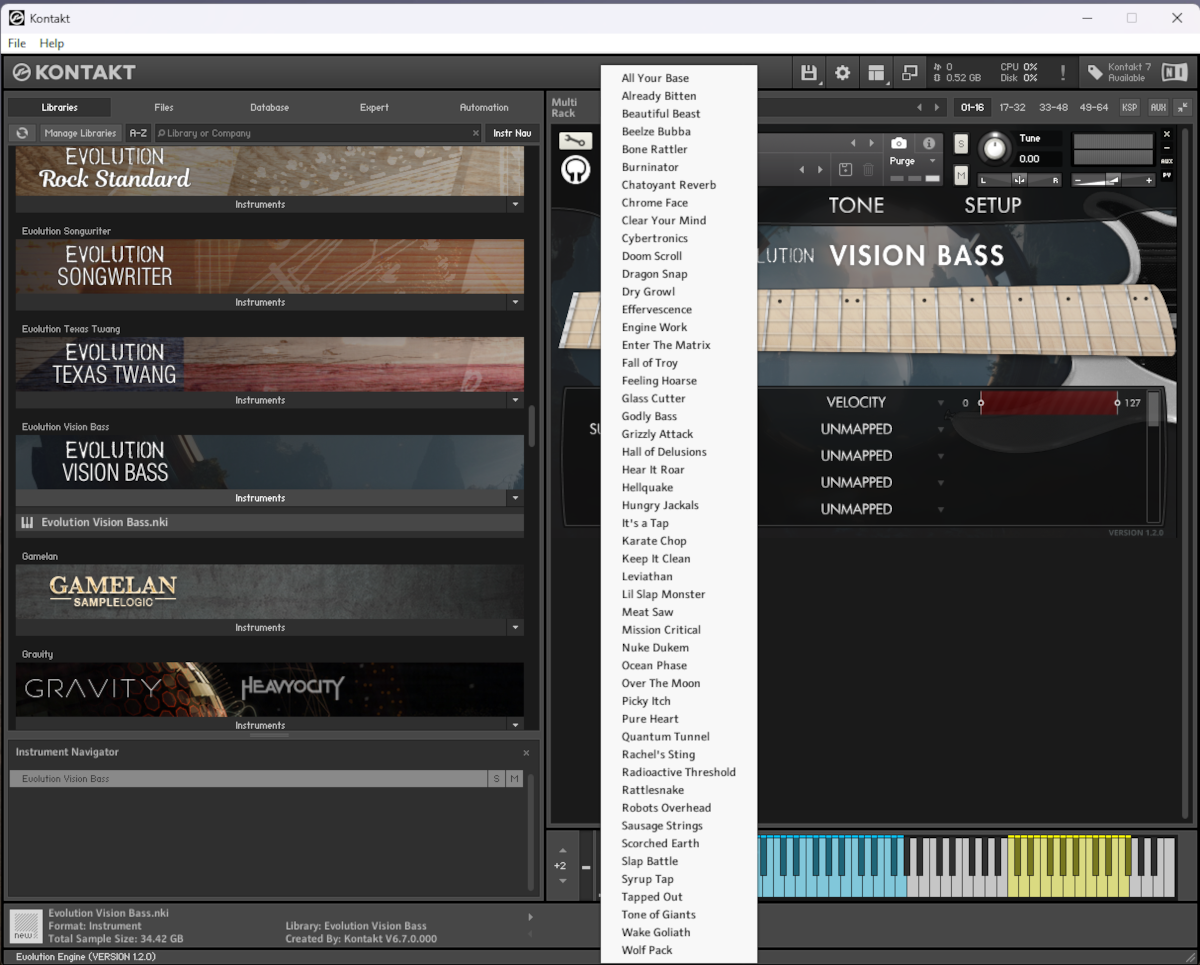The height and width of the screenshot is (965, 1200).
Task: Expand the Gravity library options arrow
Action: click(516, 726)
